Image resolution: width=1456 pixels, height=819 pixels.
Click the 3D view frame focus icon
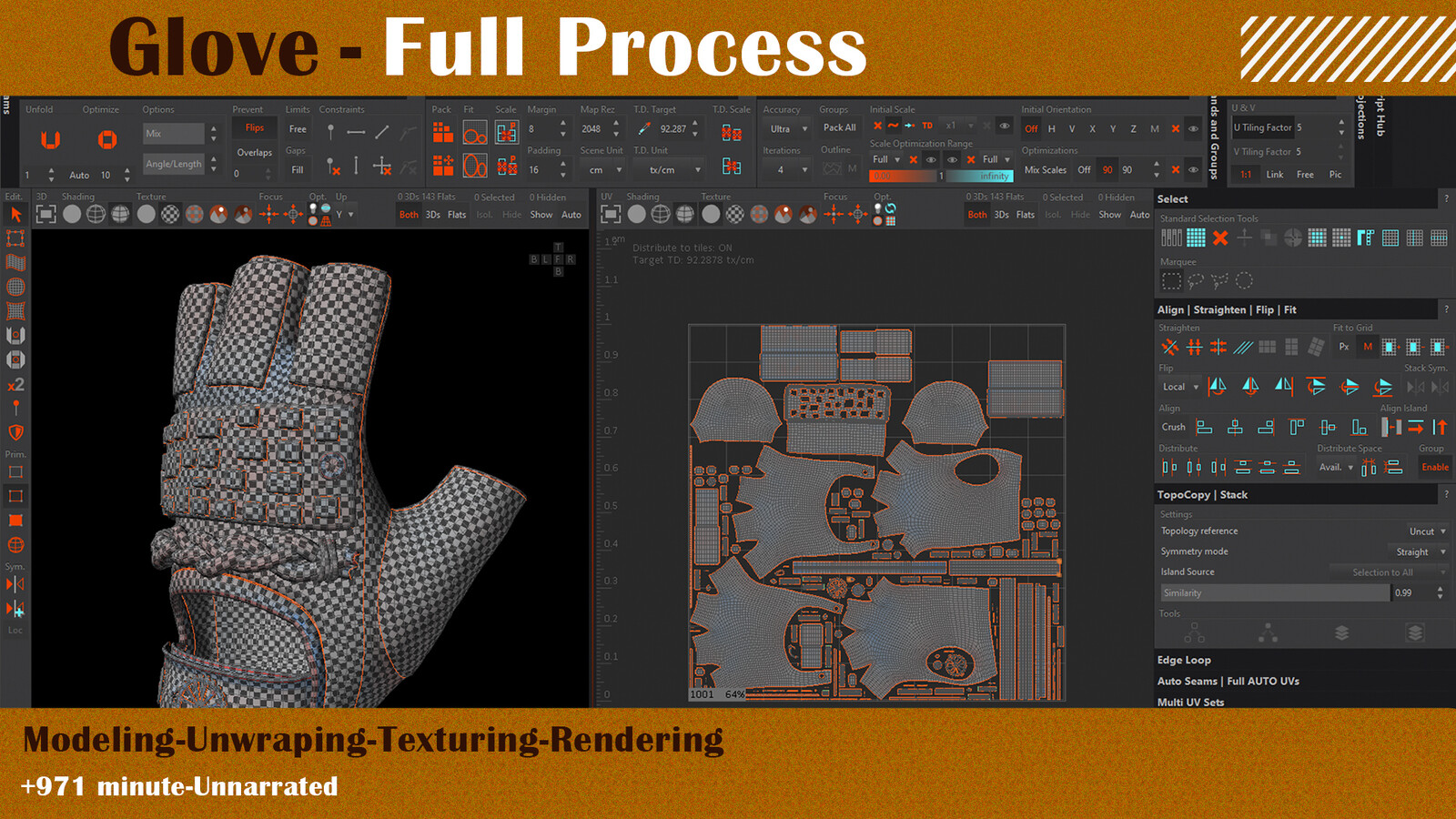point(45,214)
